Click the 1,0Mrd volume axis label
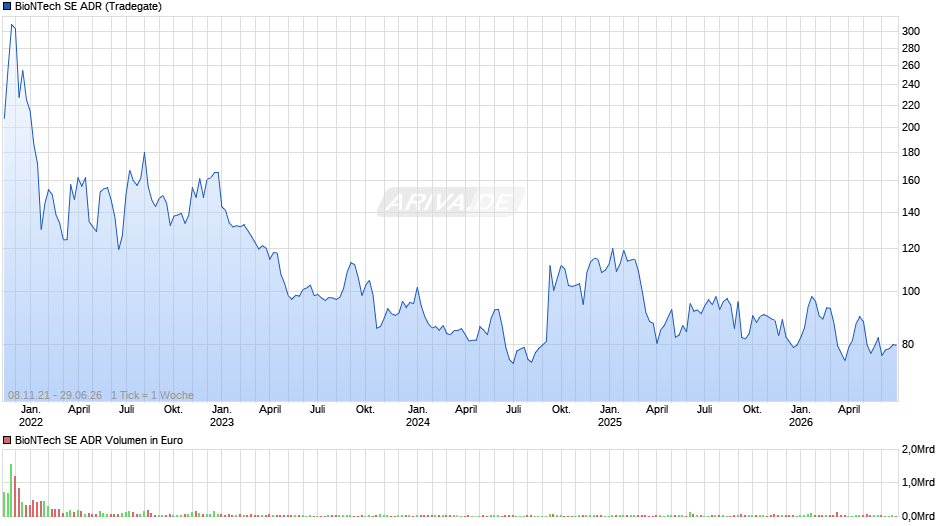Image resolution: width=940 pixels, height=526 pixels. 918,482
